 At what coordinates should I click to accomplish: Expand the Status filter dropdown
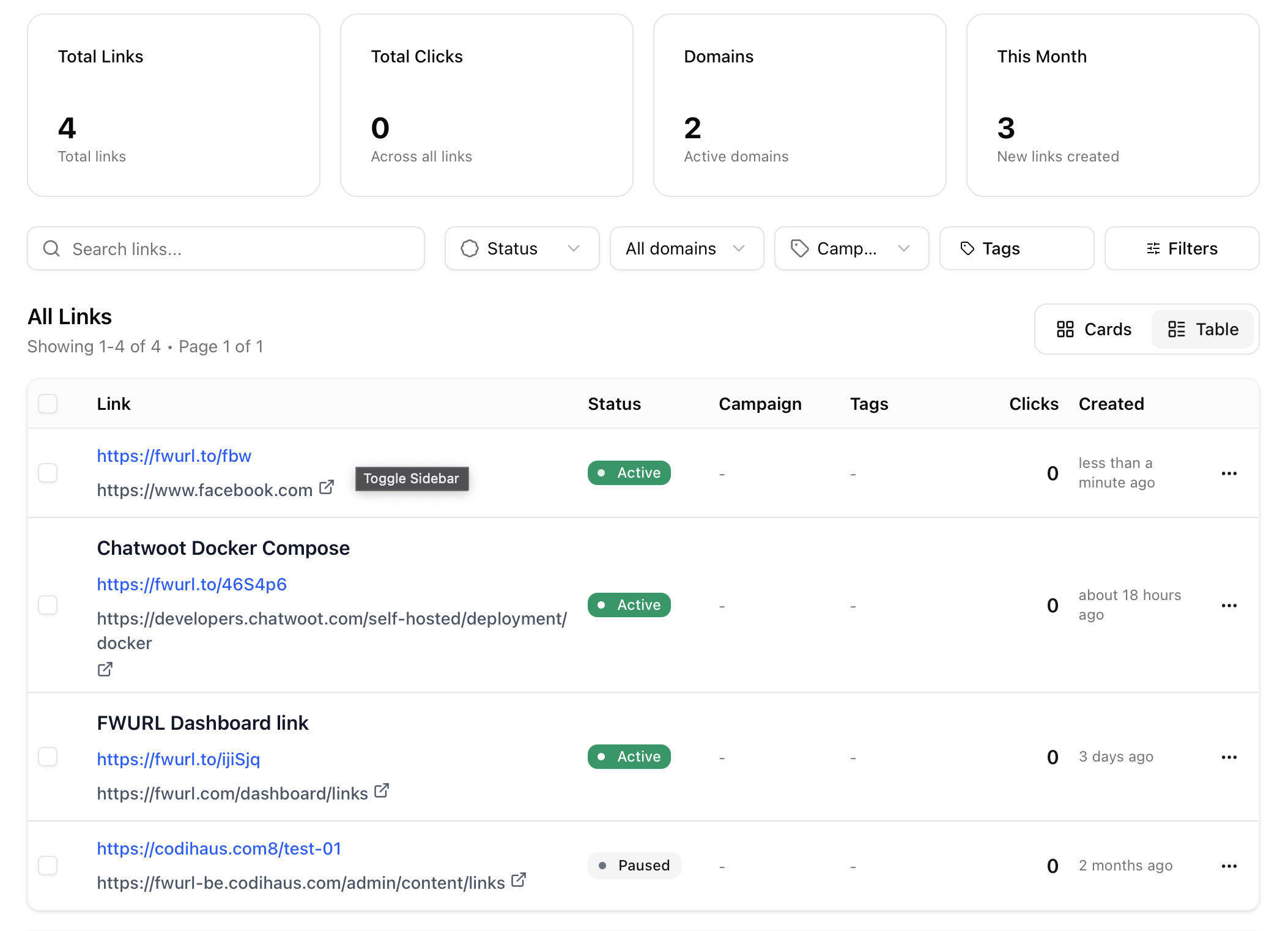[x=522, y=248]
